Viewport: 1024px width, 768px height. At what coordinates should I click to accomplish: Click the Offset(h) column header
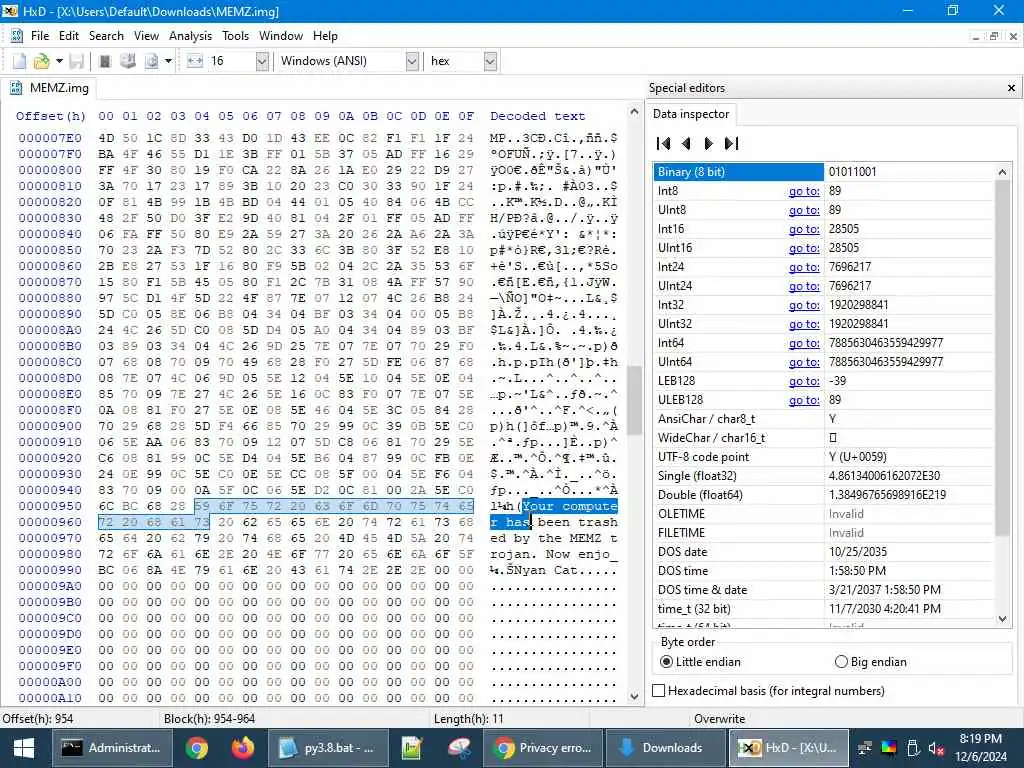click(x=50, y=116)
